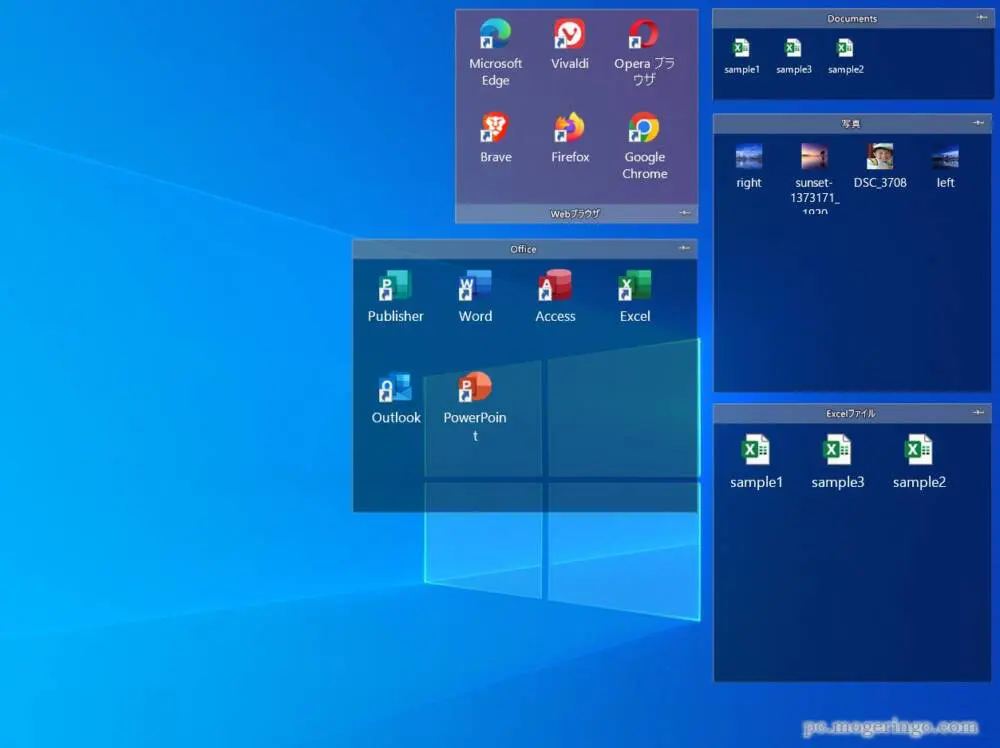The width and height of the screenshot is (1000, 748).
Task: Select the Access database shortcut
Action: (x=555, y=288)
